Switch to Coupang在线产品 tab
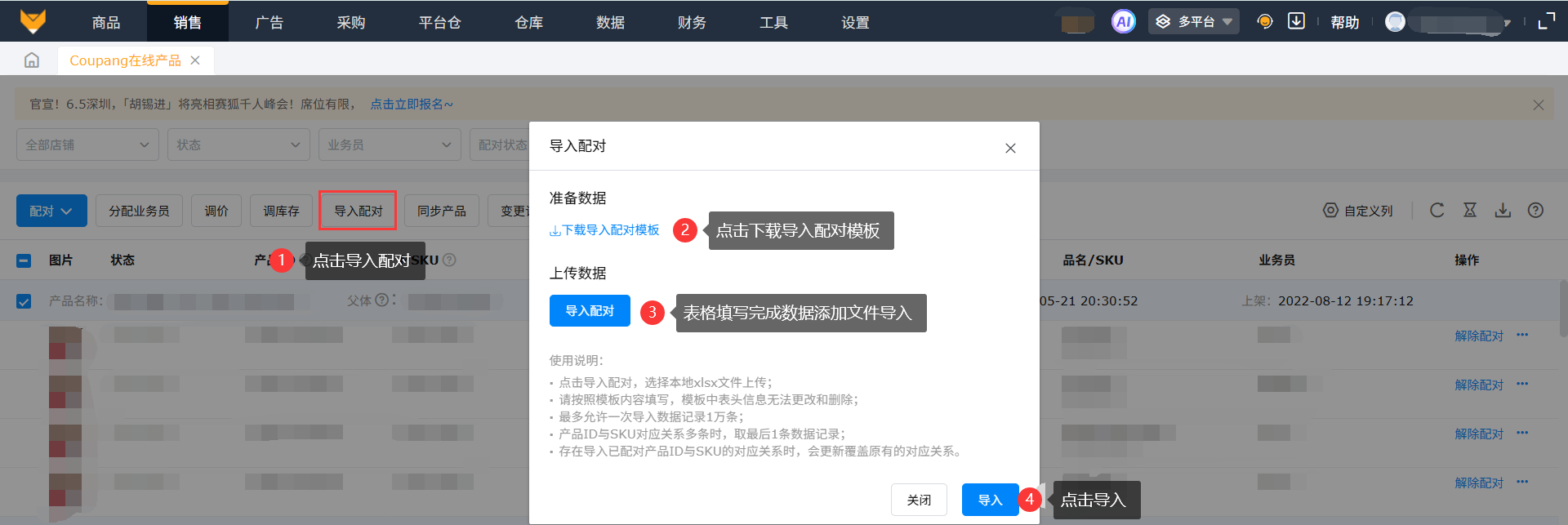Image resolution: width=1568 pixels, height=525 pixels. tap(126, 60)
